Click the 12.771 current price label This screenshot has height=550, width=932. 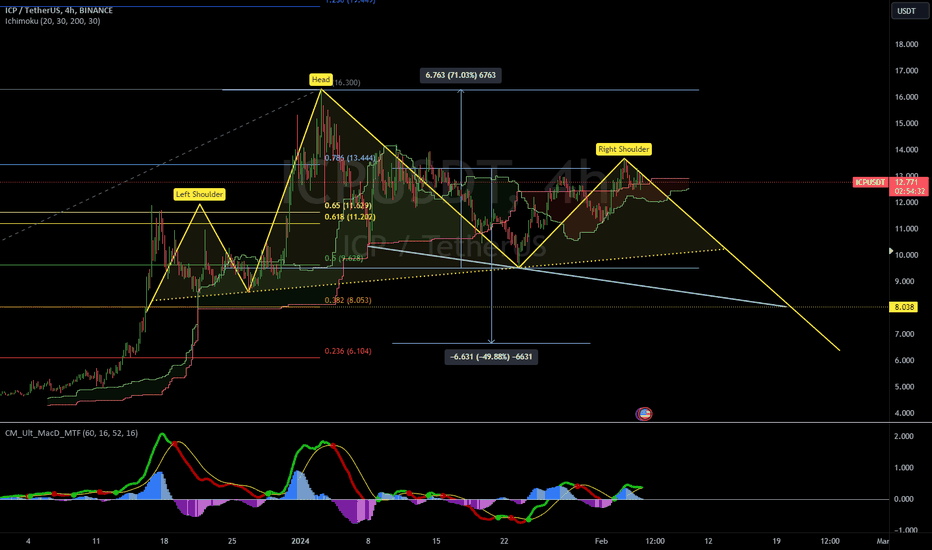click(x=908, y=182)
